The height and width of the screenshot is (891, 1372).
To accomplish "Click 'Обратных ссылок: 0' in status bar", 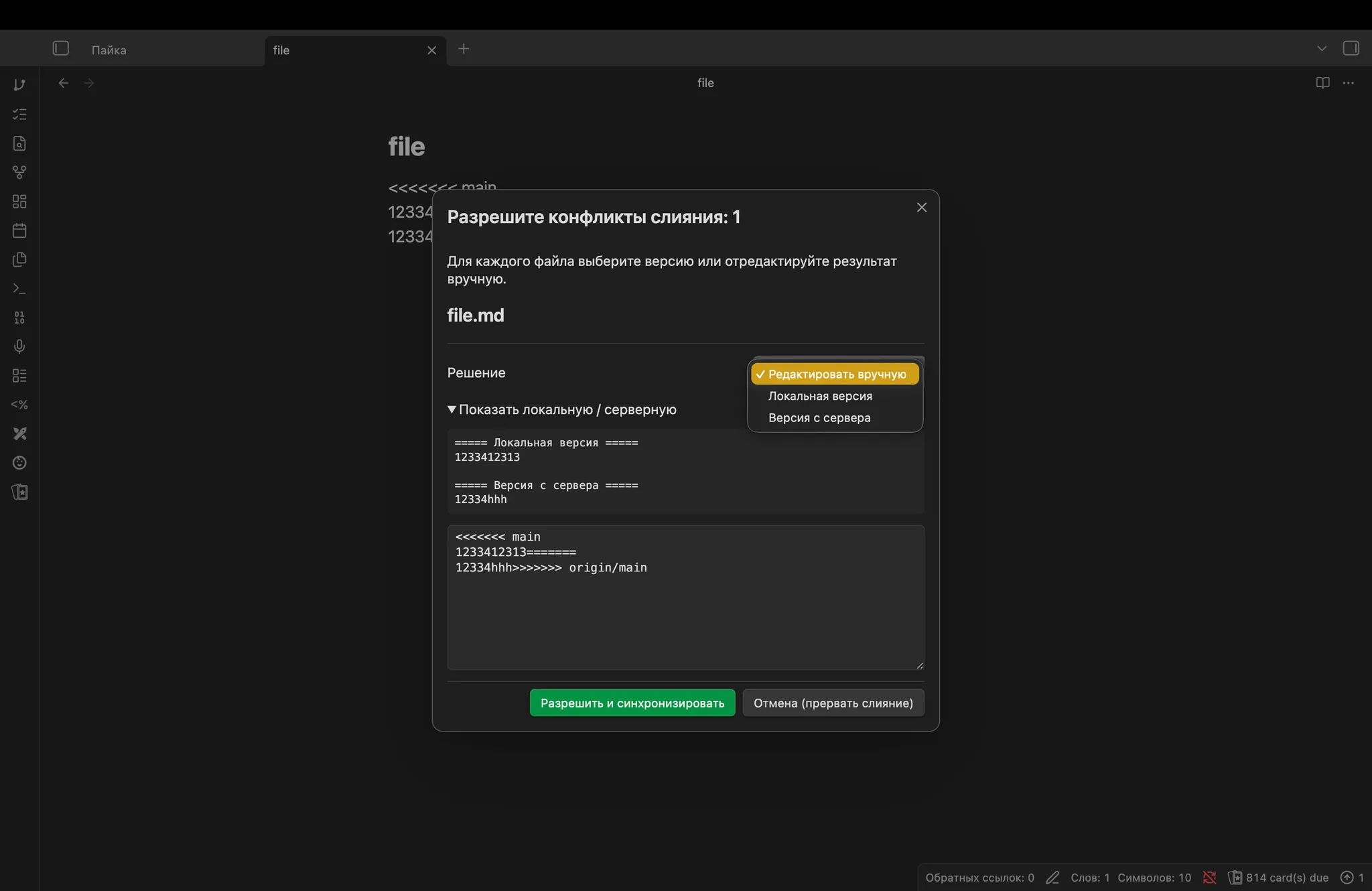I will click(x=979, y=878).
